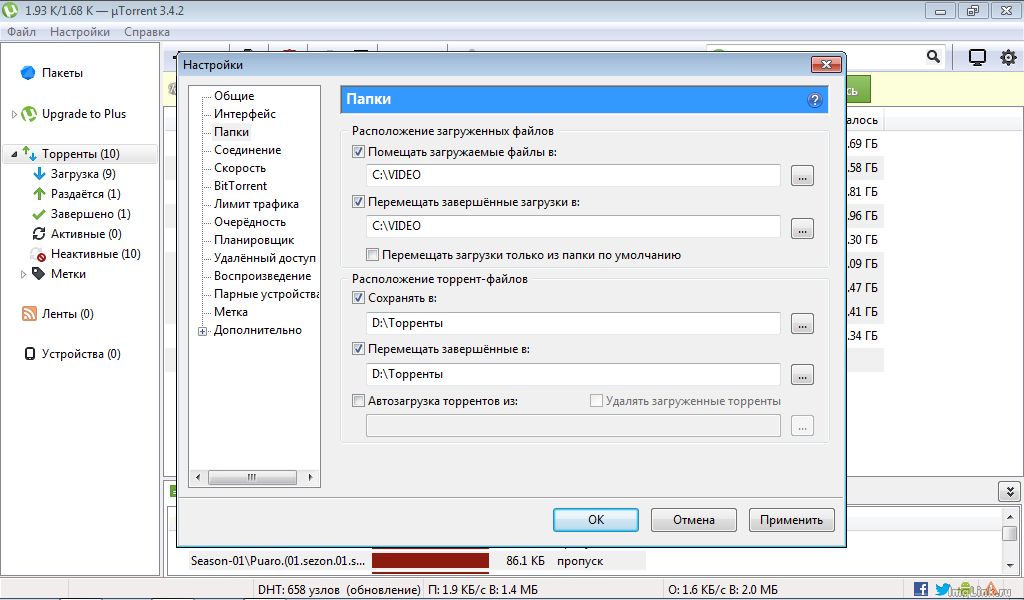Viewport: 1024px width, 600px height.
Task: Click the green Завершено checkmark icon
Action: pos(39,214)
